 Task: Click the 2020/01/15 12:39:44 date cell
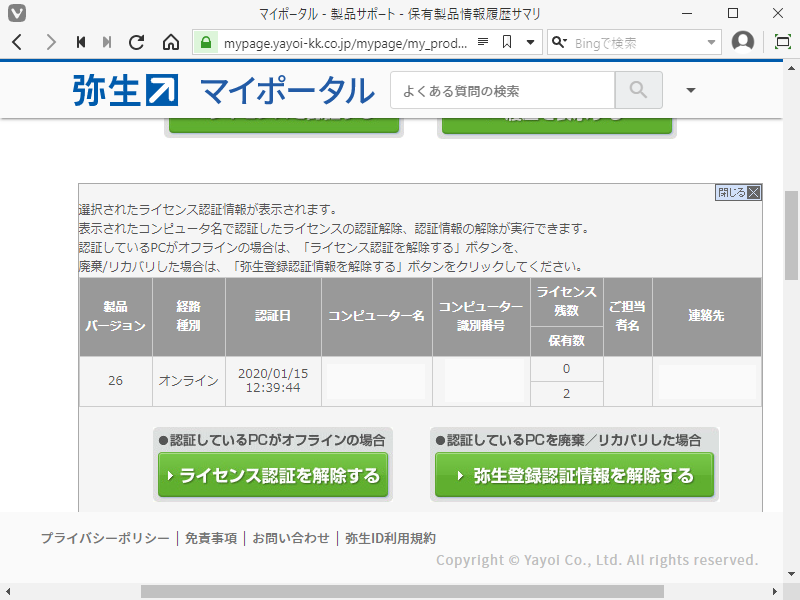(273, 381)
